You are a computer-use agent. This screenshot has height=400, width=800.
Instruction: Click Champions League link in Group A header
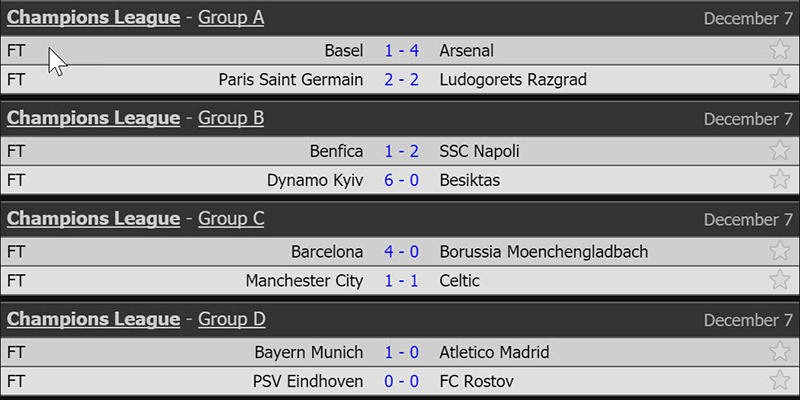[94, 17]
